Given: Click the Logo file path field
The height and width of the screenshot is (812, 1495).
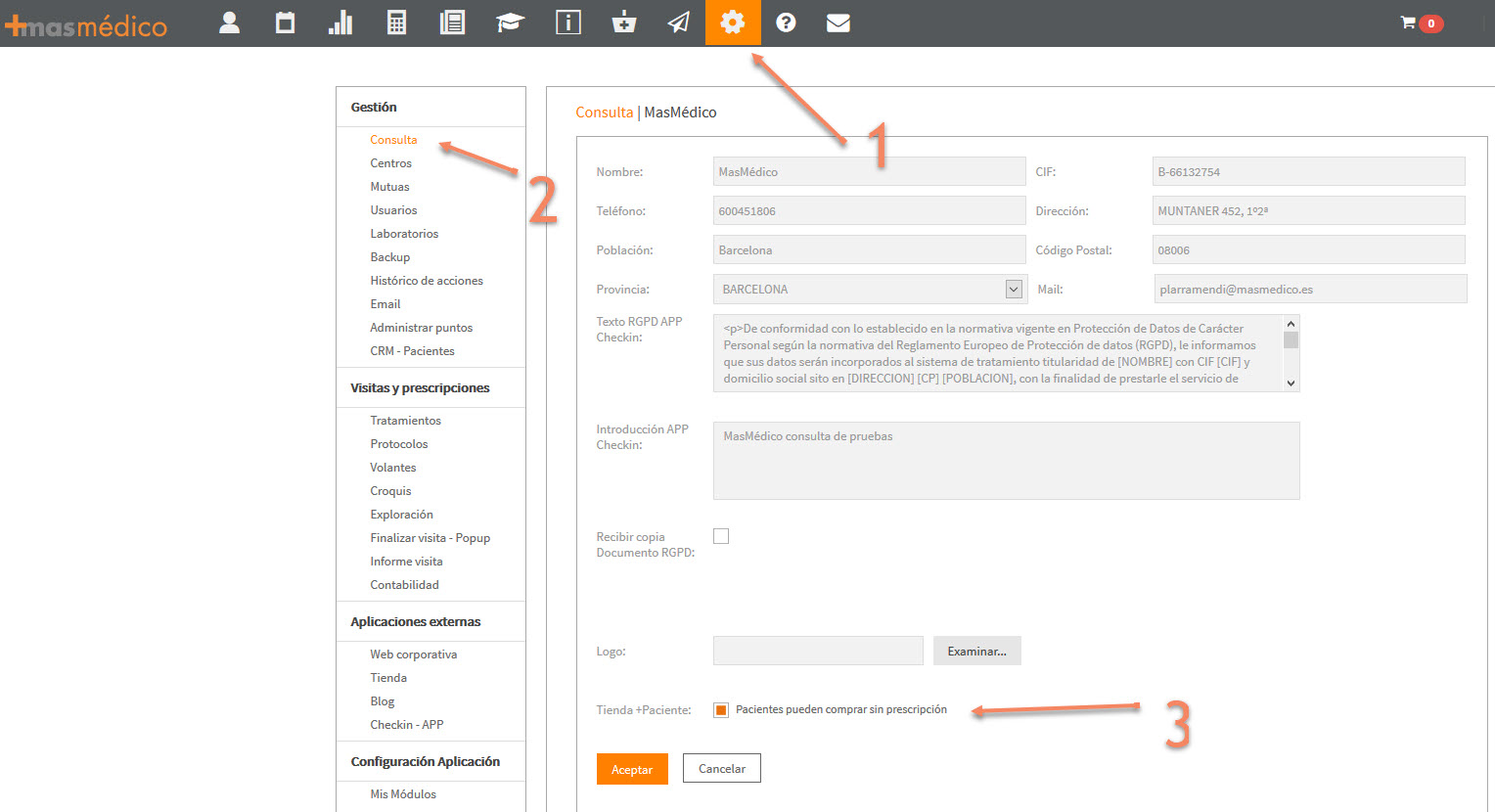Looking at the screenshot, I should coord(818,651).
